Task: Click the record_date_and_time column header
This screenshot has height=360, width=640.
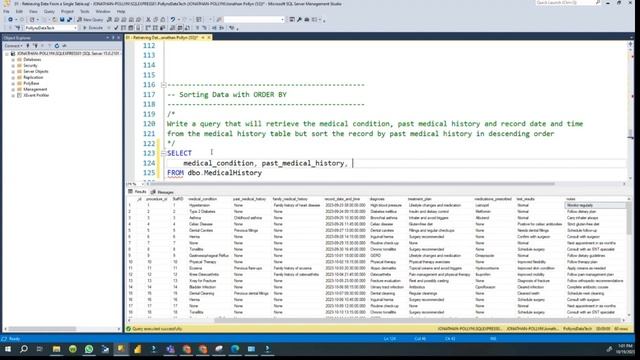Action: 342,199
